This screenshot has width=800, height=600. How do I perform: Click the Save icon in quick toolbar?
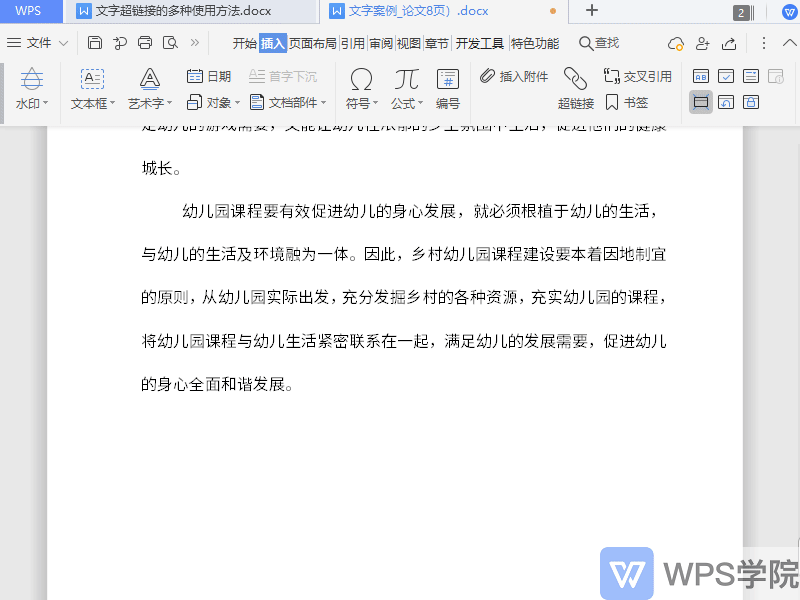pyautogui.click(x=95, y=43)
